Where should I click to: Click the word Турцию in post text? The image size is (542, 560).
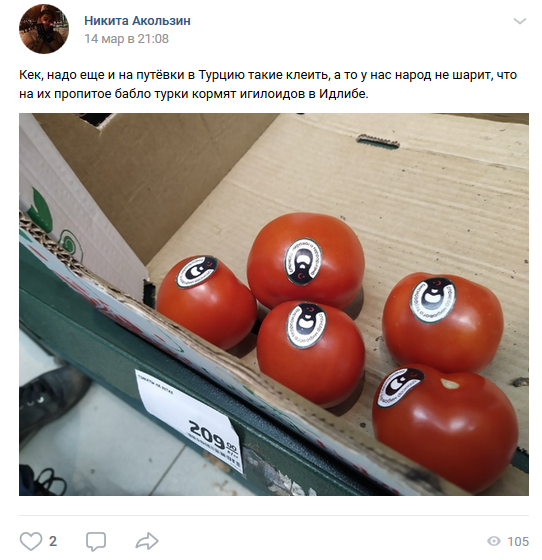click(221, 75)
